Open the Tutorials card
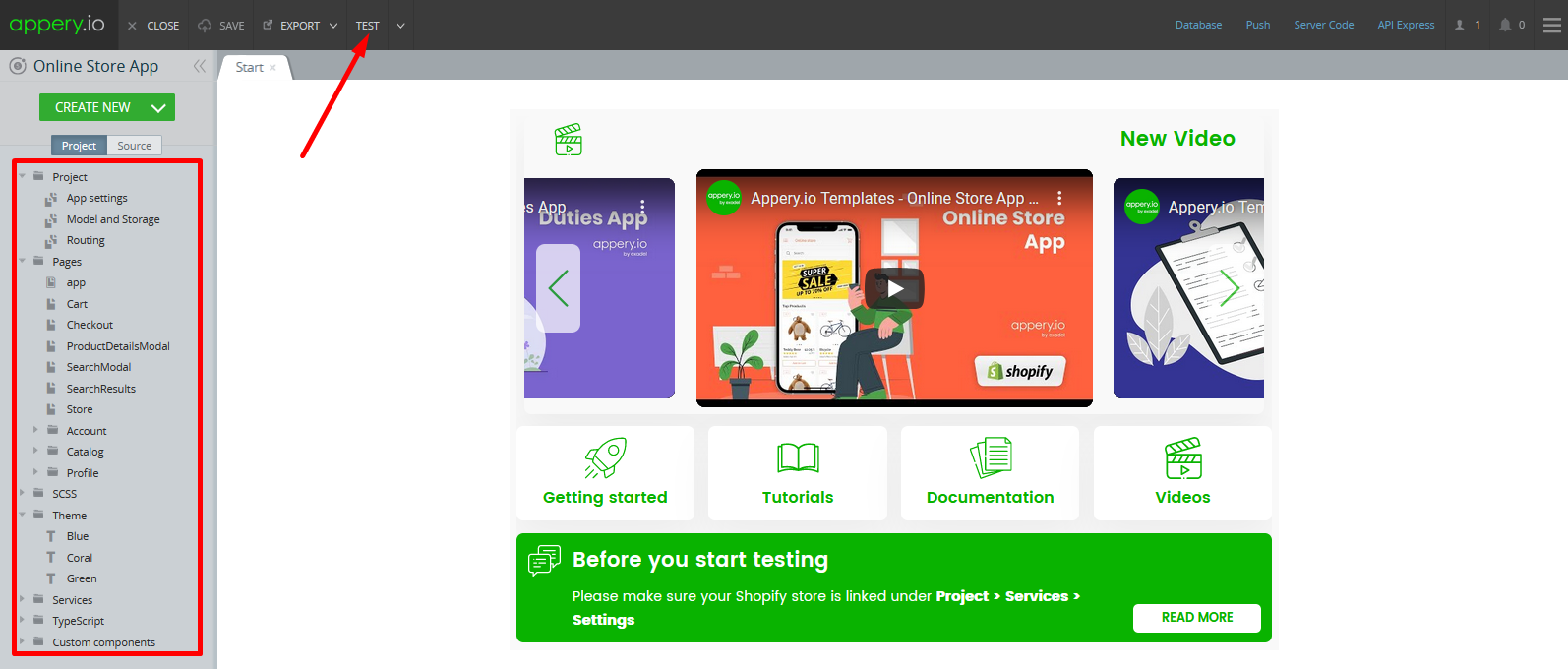The width and height of the screenshot is (1568, 669). (798, 473)
